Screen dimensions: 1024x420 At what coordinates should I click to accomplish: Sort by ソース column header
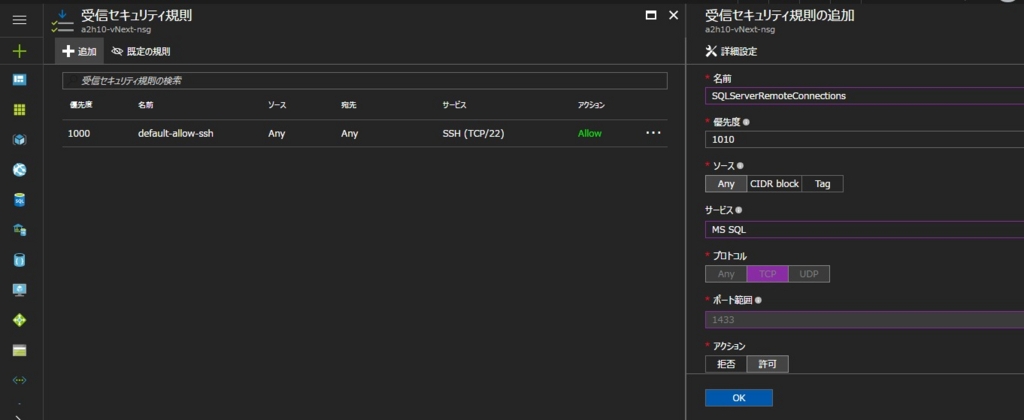click(x=277, y=105)
